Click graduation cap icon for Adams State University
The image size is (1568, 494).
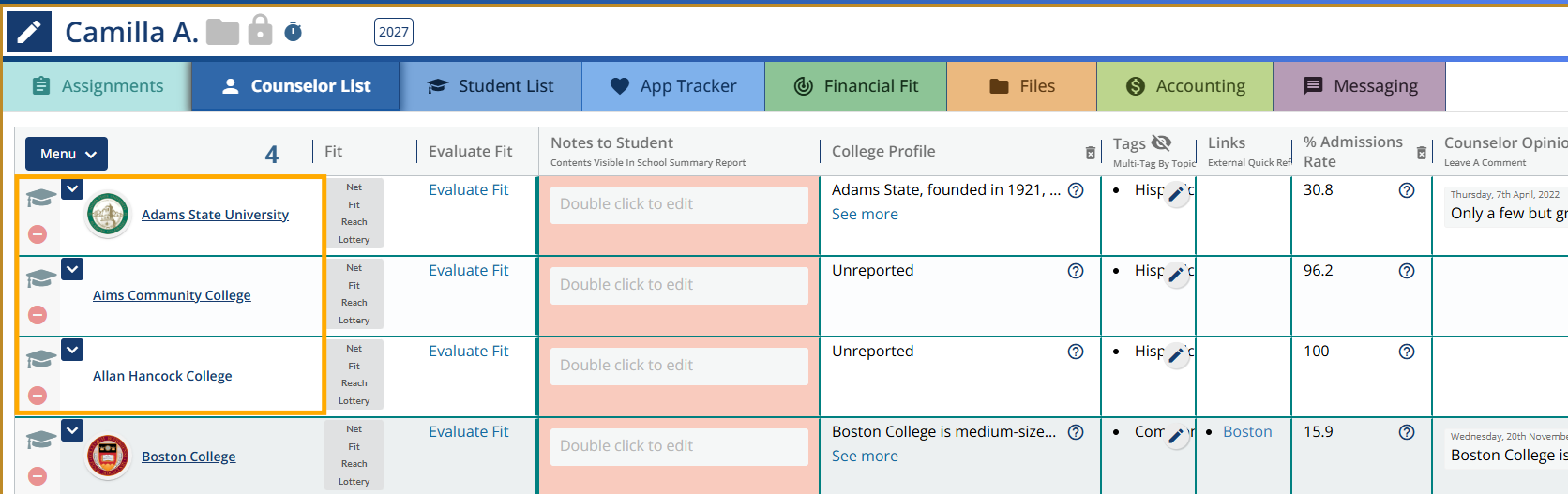40,198
